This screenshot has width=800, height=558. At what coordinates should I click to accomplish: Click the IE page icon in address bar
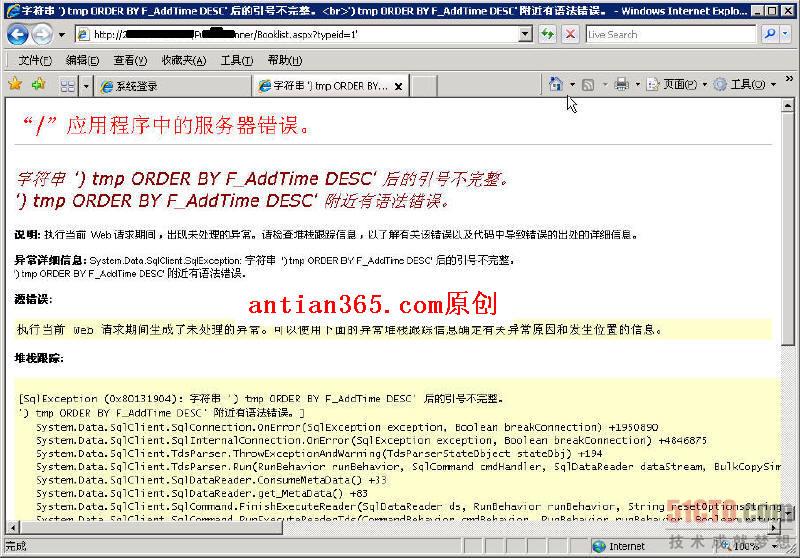83,35
